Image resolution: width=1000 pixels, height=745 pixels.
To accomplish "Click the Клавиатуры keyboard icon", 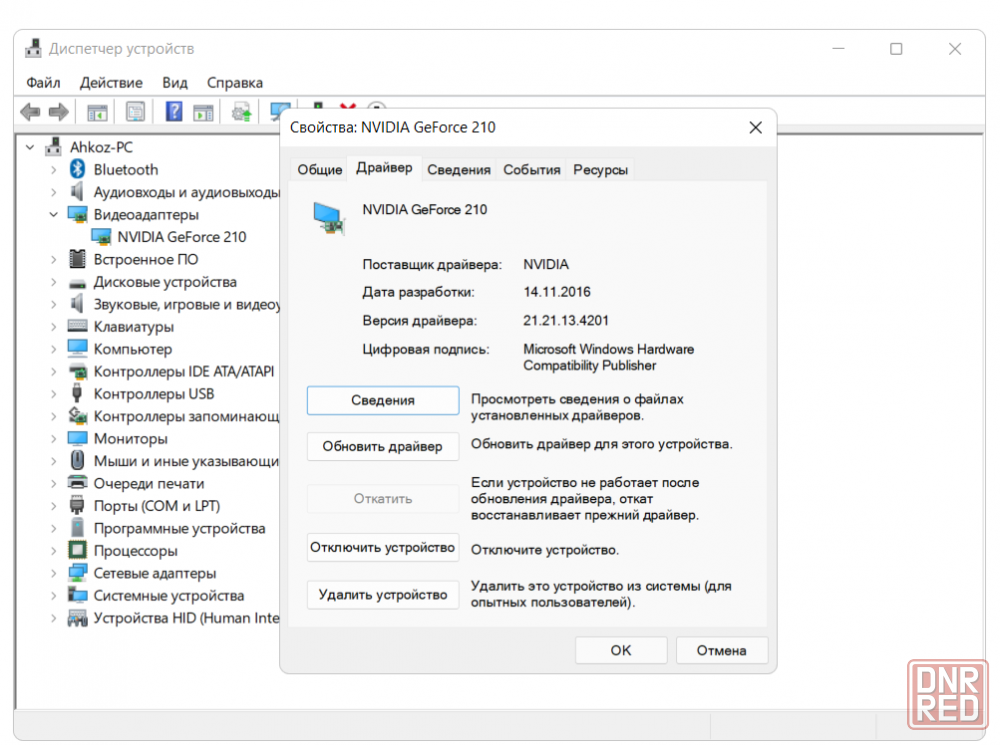I will [x=77, y=326].
